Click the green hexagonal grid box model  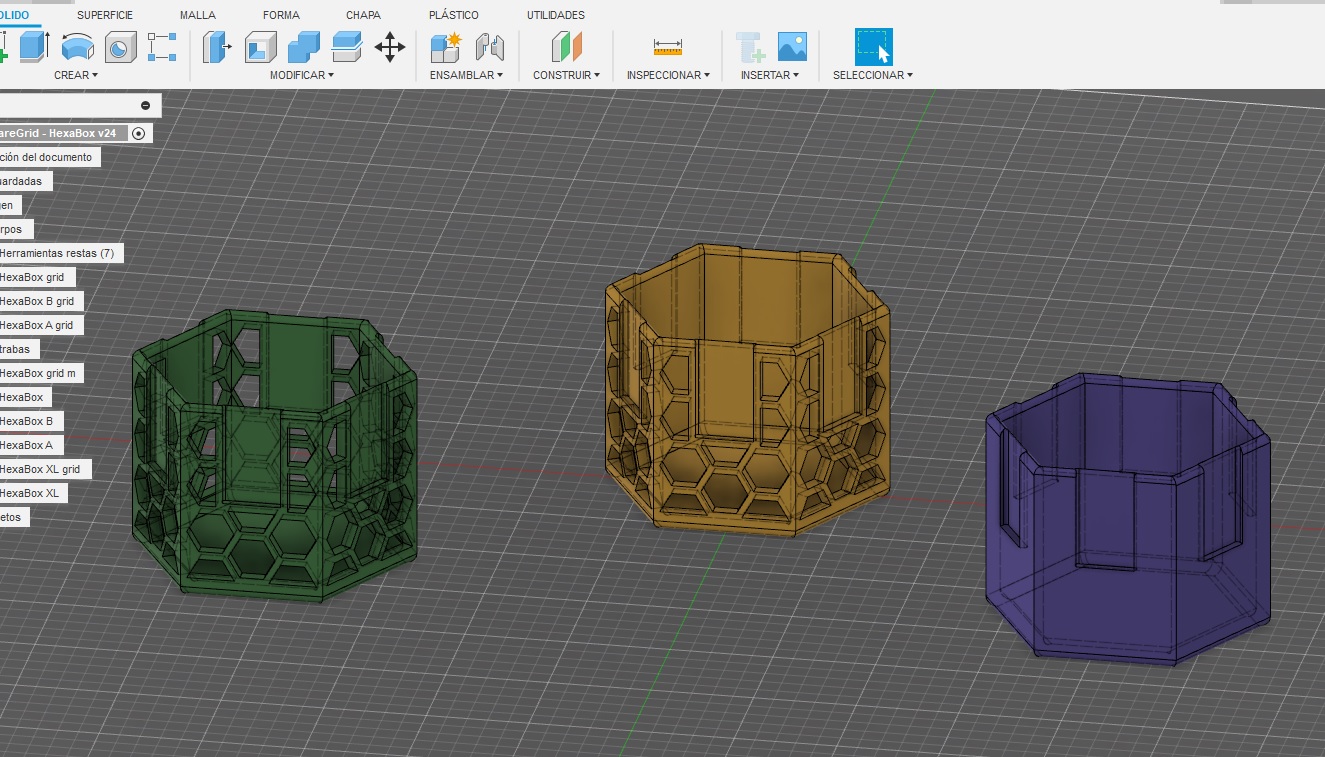[x=274, y=455]
